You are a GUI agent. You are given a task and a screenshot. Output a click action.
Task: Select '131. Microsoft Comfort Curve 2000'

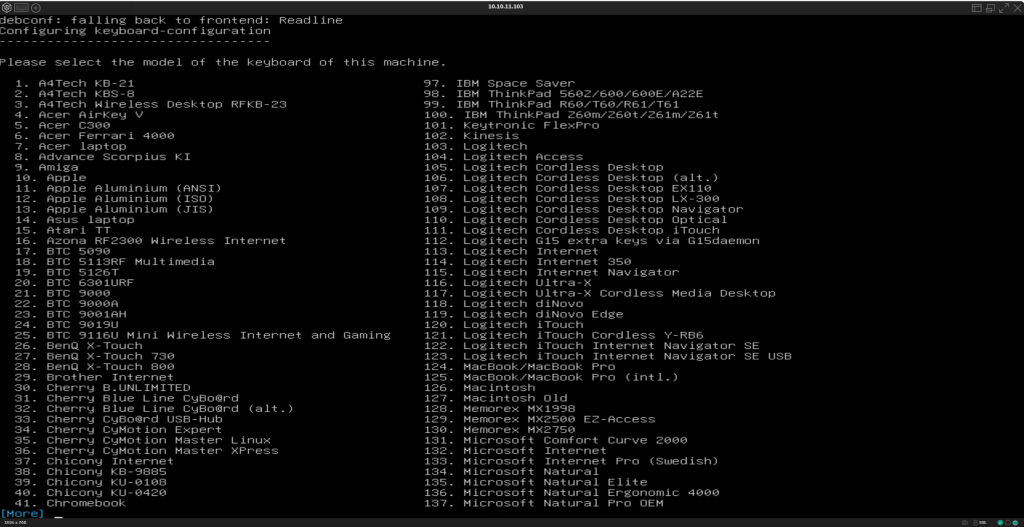(556, 439)
